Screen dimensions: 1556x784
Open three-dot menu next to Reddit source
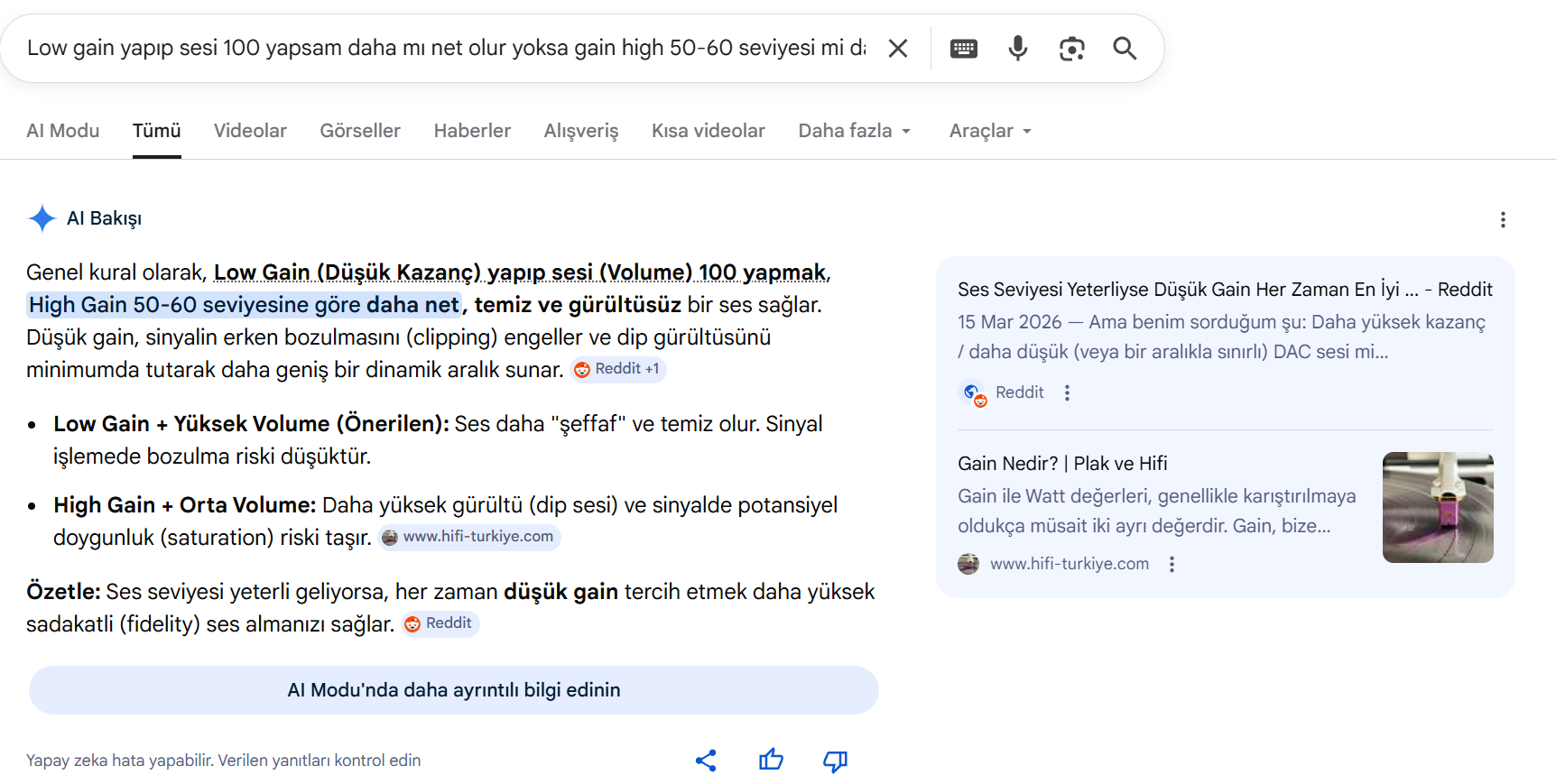(x=1067, y=392)
